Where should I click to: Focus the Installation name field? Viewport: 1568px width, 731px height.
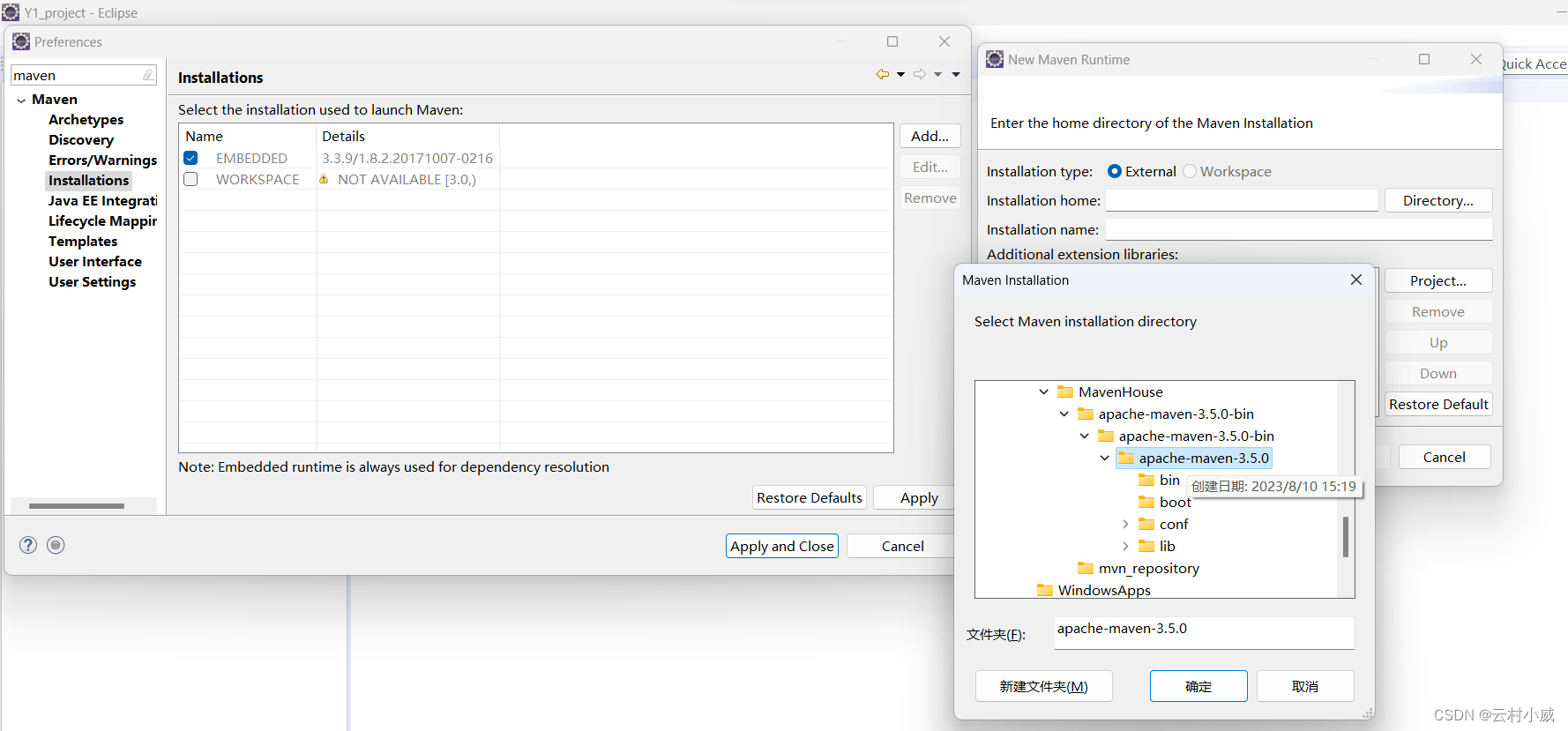click(x=1299, y=229)
